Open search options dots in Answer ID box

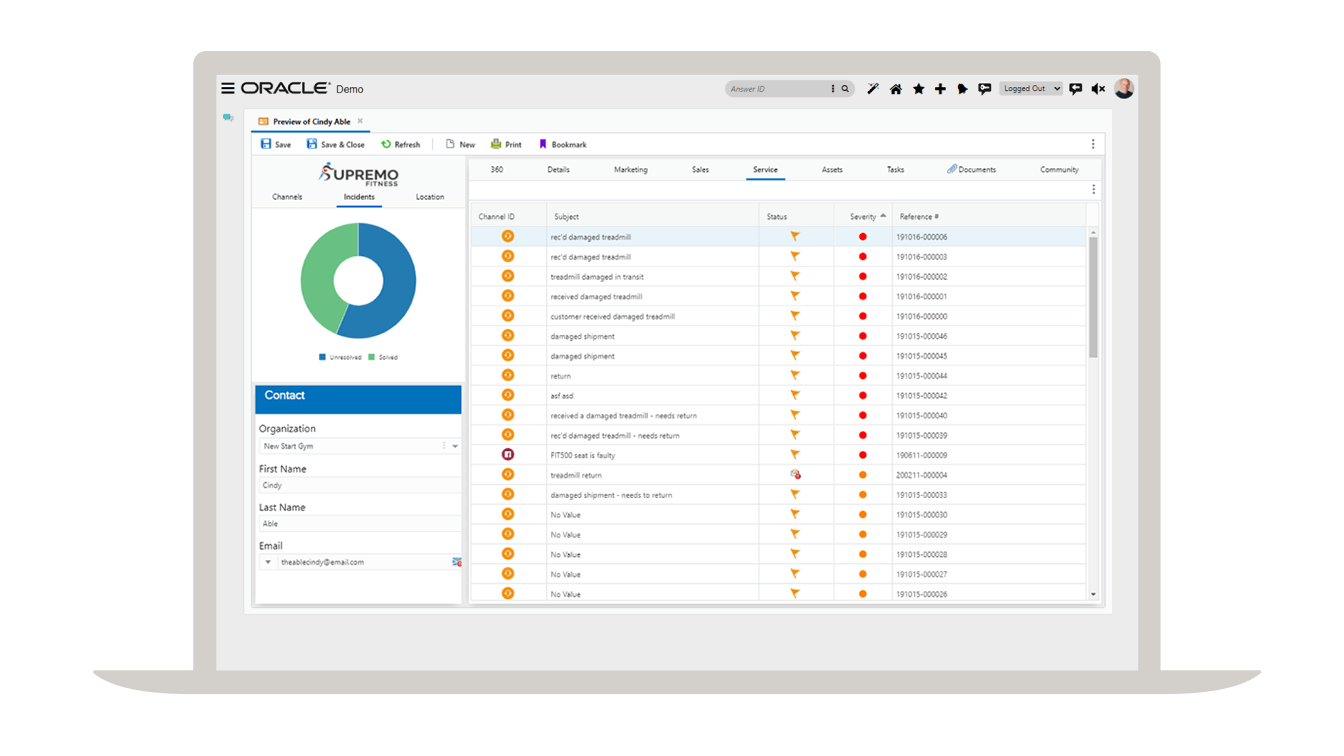pyautogui.click(x=833, y=89)
